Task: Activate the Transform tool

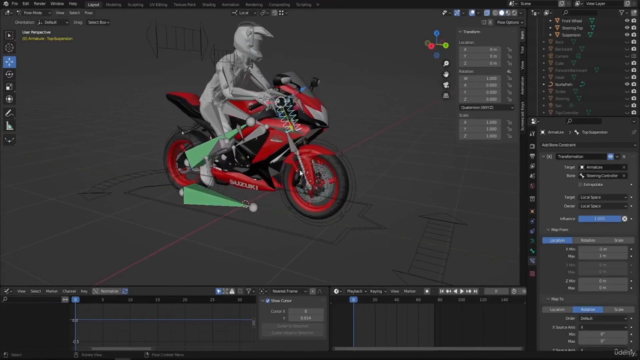Action: tap(9, 99)
